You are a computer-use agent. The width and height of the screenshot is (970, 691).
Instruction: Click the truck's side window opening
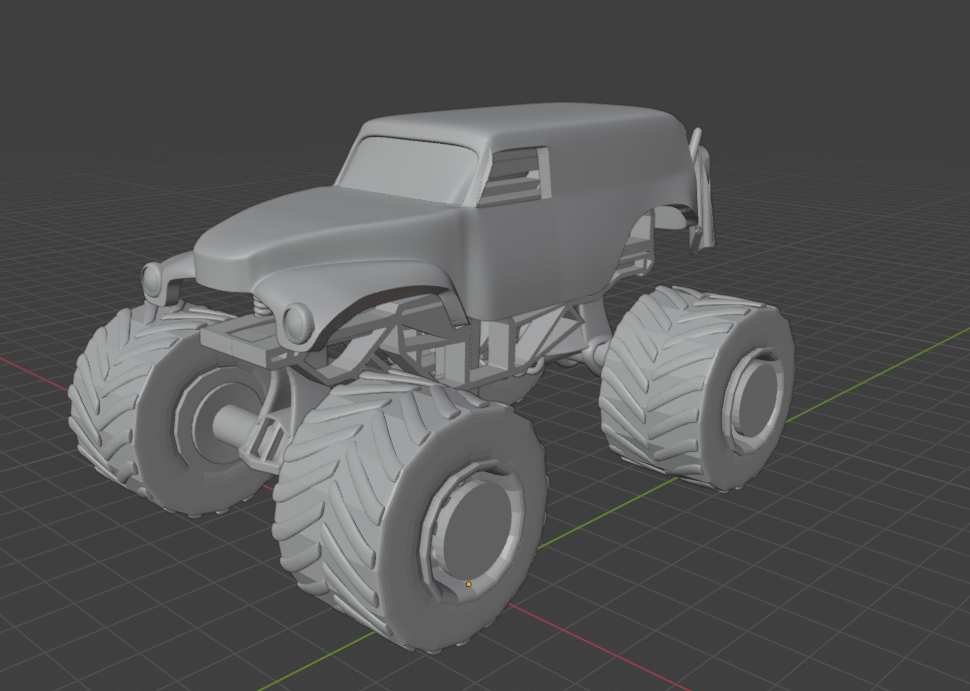tap(515, 176)
